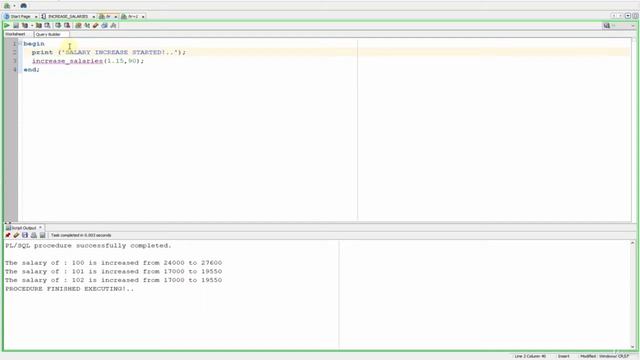Click output line for salary of 101
The image size is (640, 360).
click(113, 271)
